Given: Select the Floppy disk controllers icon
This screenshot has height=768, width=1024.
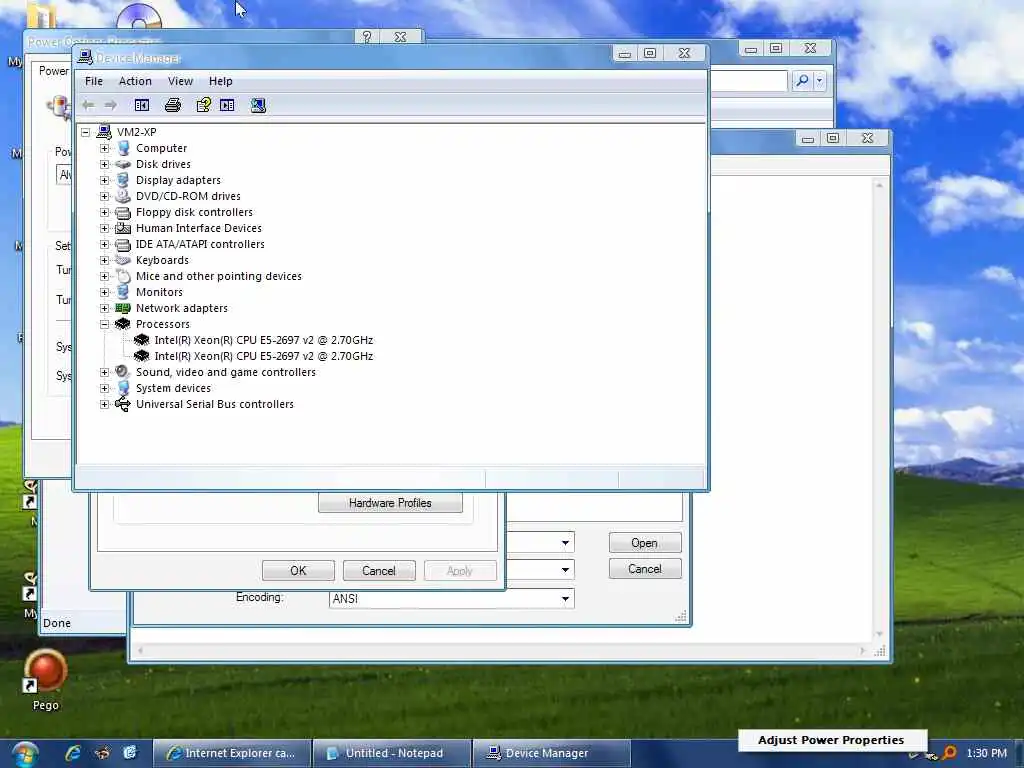Looking at the screenshot, I should click(x=123, y=212).
